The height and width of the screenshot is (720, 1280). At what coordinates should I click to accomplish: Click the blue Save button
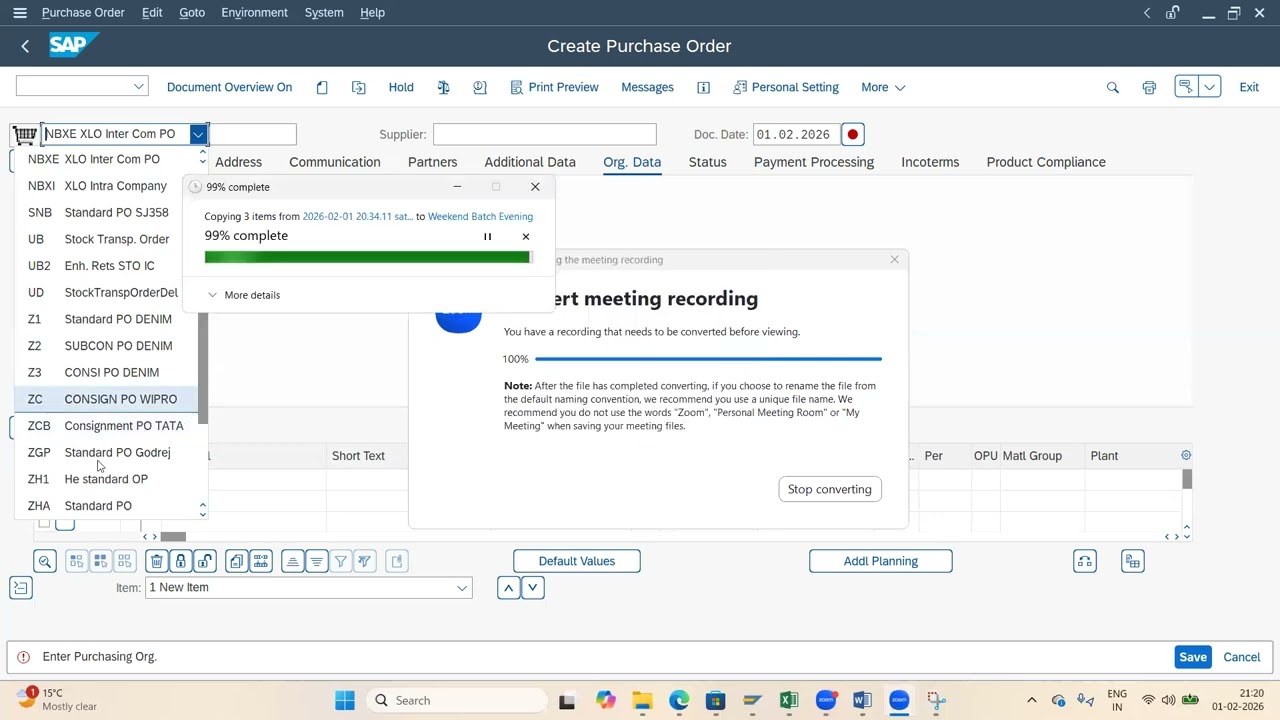pyautogui.click(x=1192, y=657)
